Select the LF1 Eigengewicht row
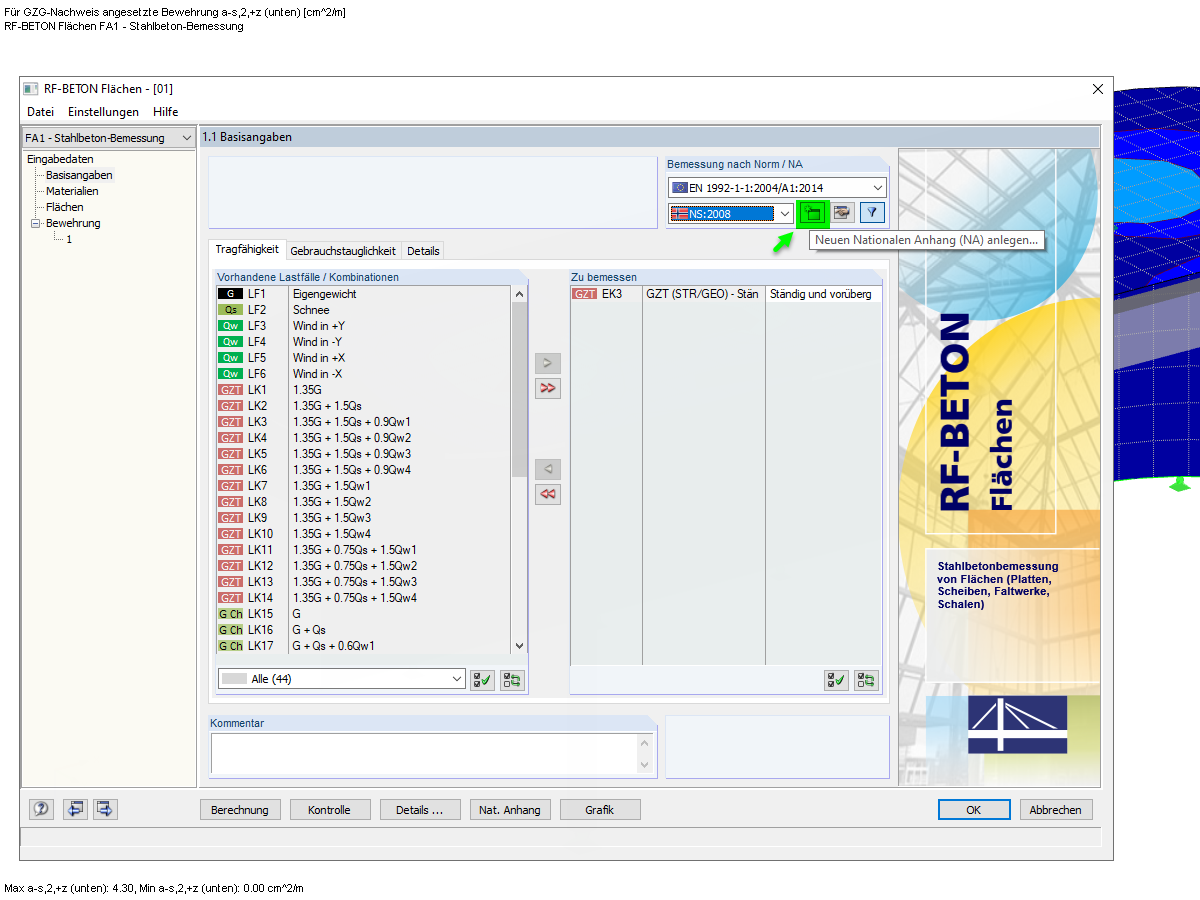 [x=364, y=294]
